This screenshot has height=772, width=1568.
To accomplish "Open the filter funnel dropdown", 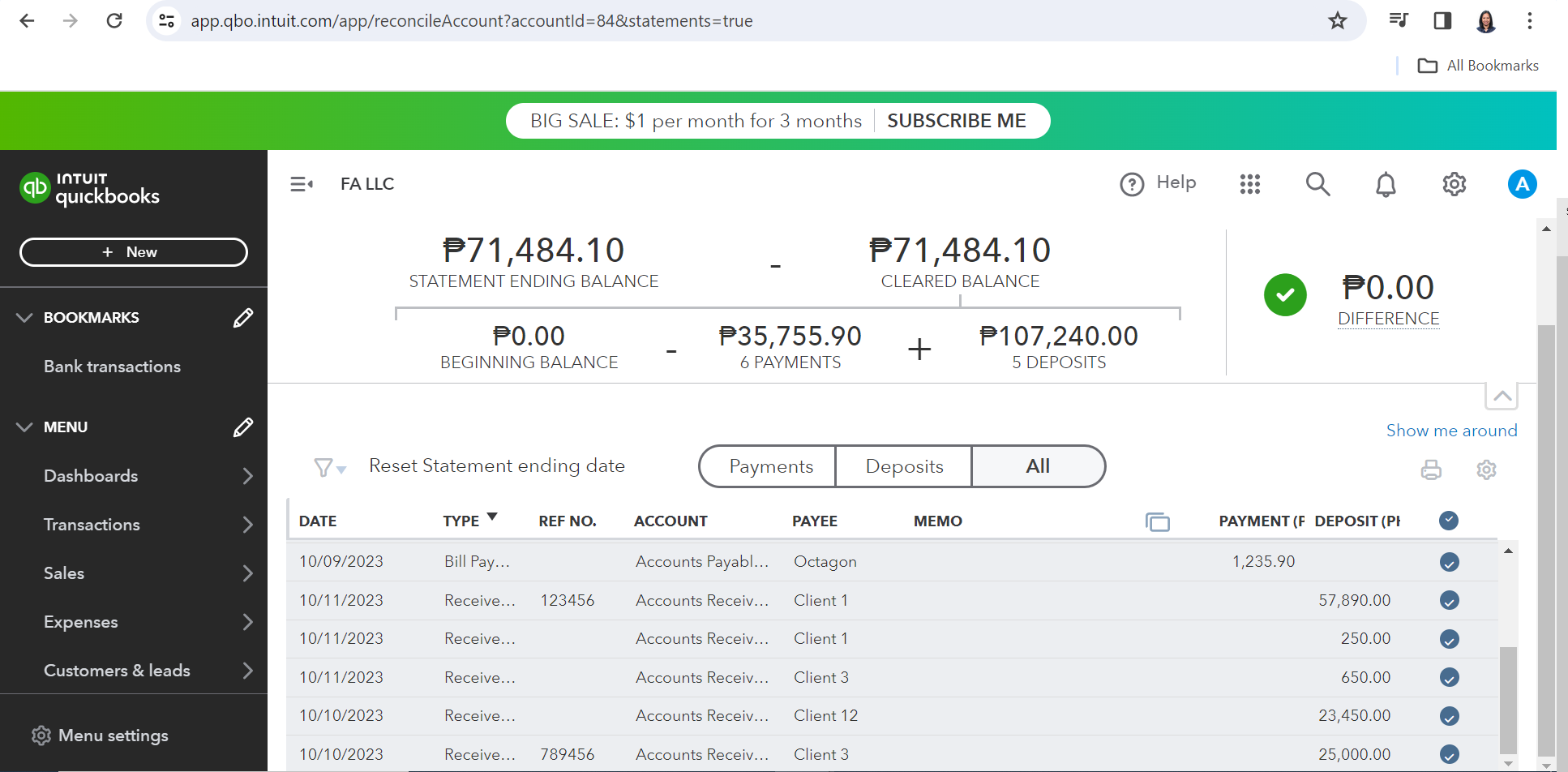I will click(x=329, y=467).
